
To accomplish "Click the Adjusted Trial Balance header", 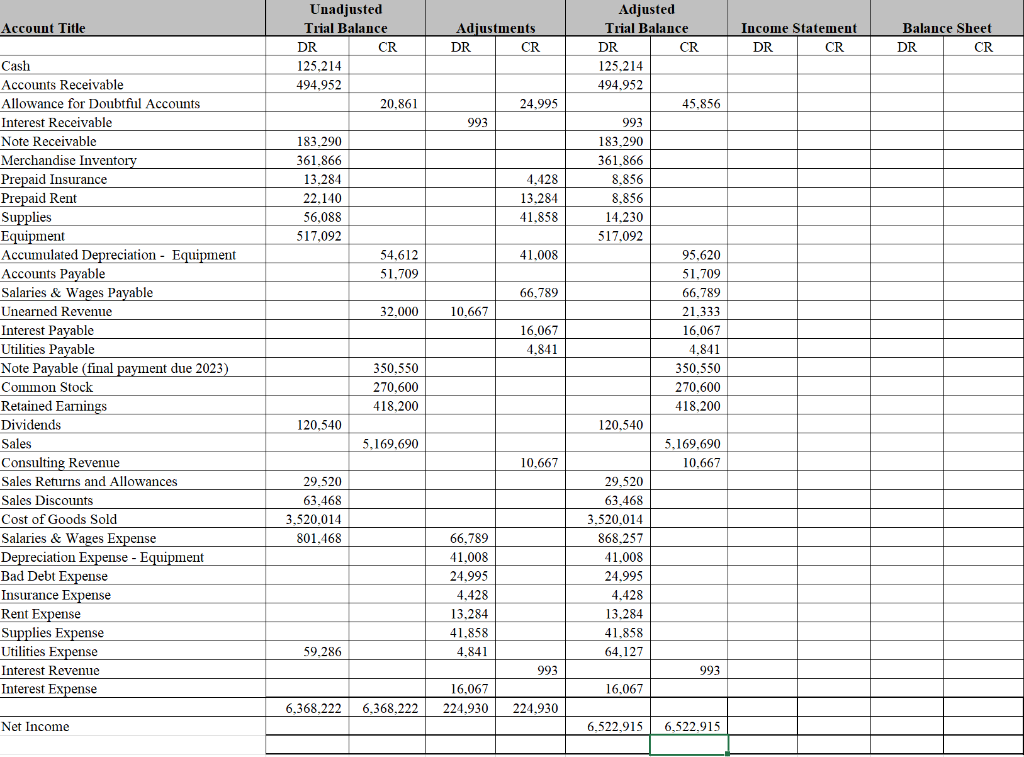I will (x=646, y=17).
